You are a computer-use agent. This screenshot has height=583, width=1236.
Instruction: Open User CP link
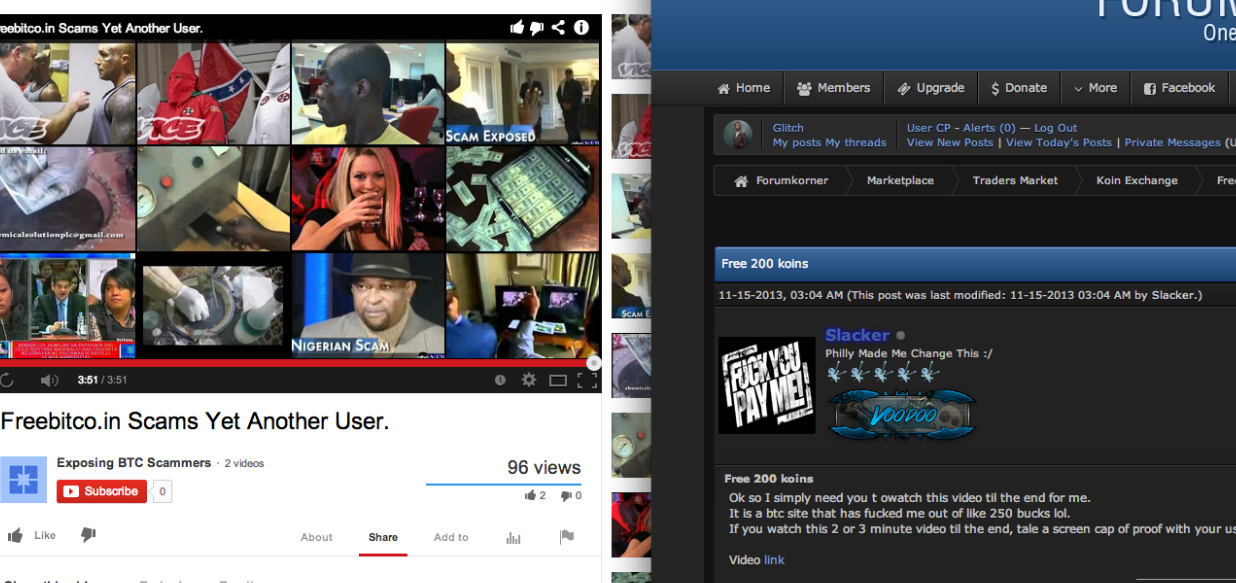point(929,128)
